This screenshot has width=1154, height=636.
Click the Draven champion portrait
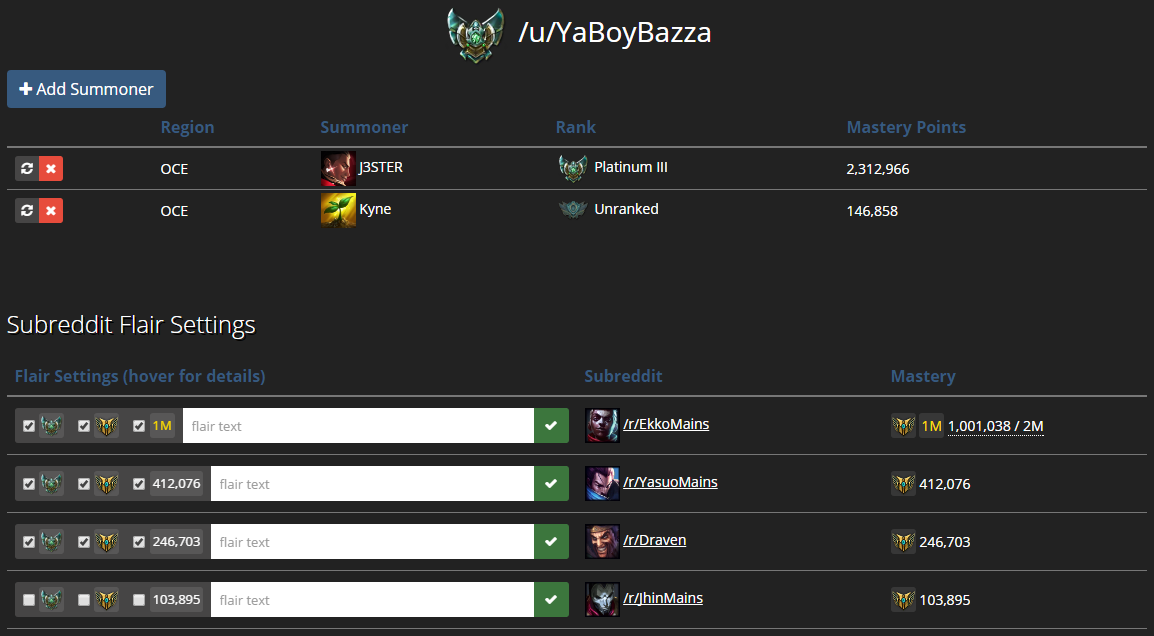[x=602, y=542]
